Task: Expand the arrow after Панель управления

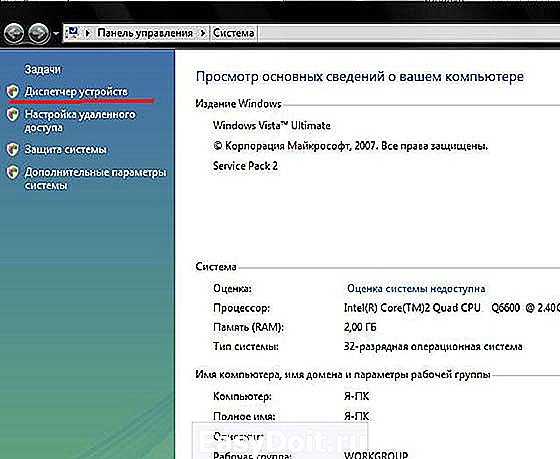Action: click(x=203, y=33)
